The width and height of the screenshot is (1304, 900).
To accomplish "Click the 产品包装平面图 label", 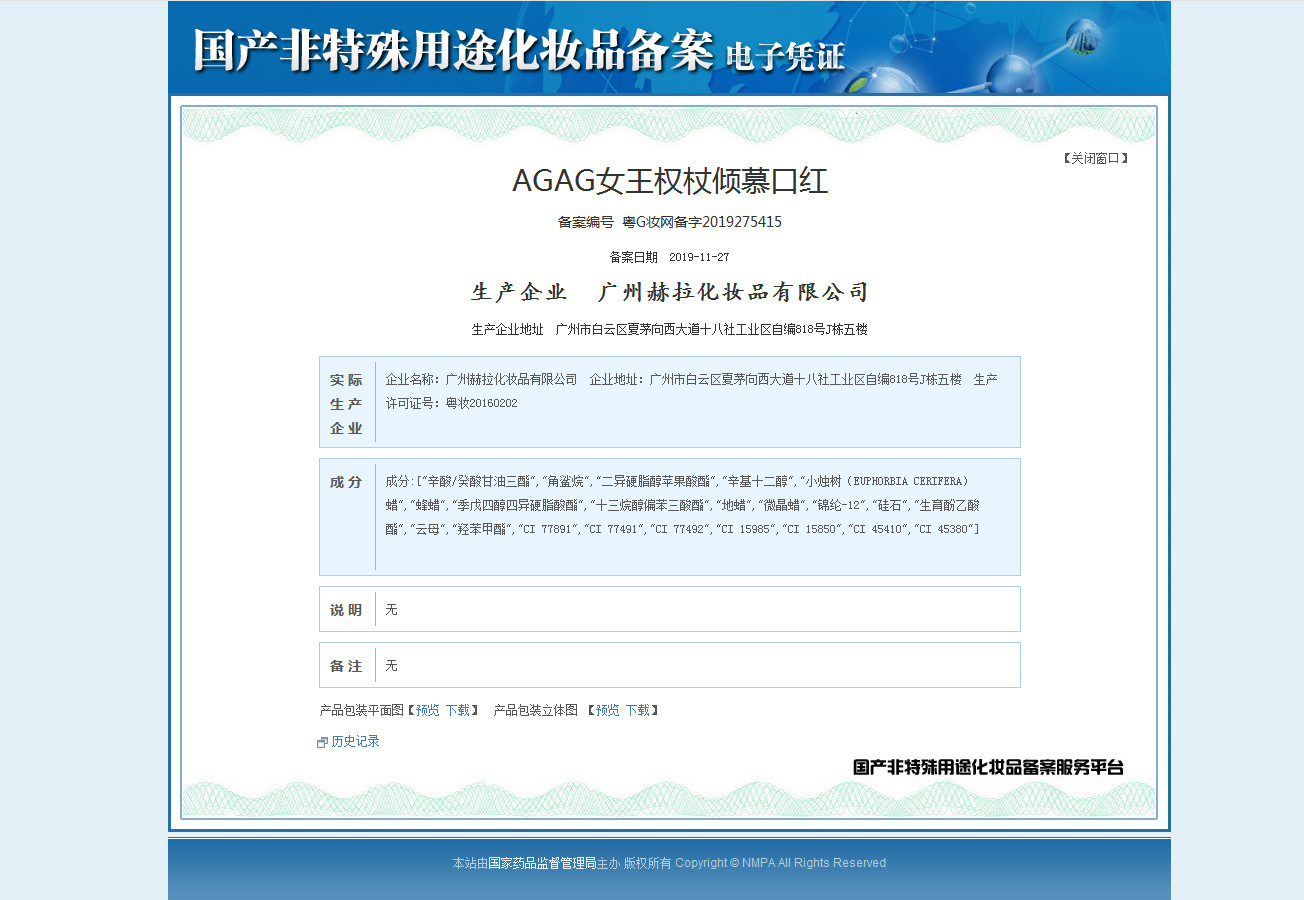I will [362, 710].
